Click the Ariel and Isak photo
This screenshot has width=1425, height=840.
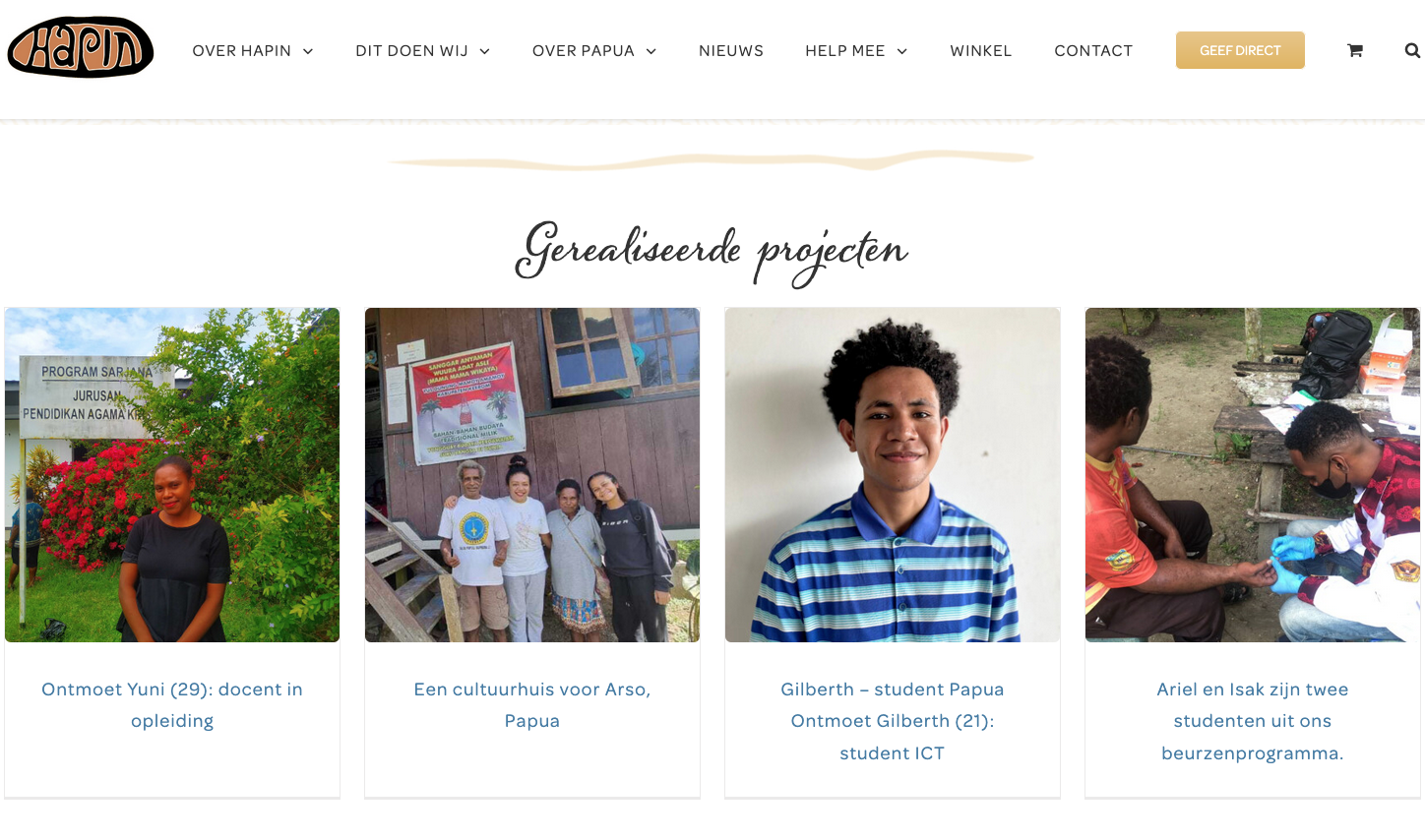pos(1253,475)
